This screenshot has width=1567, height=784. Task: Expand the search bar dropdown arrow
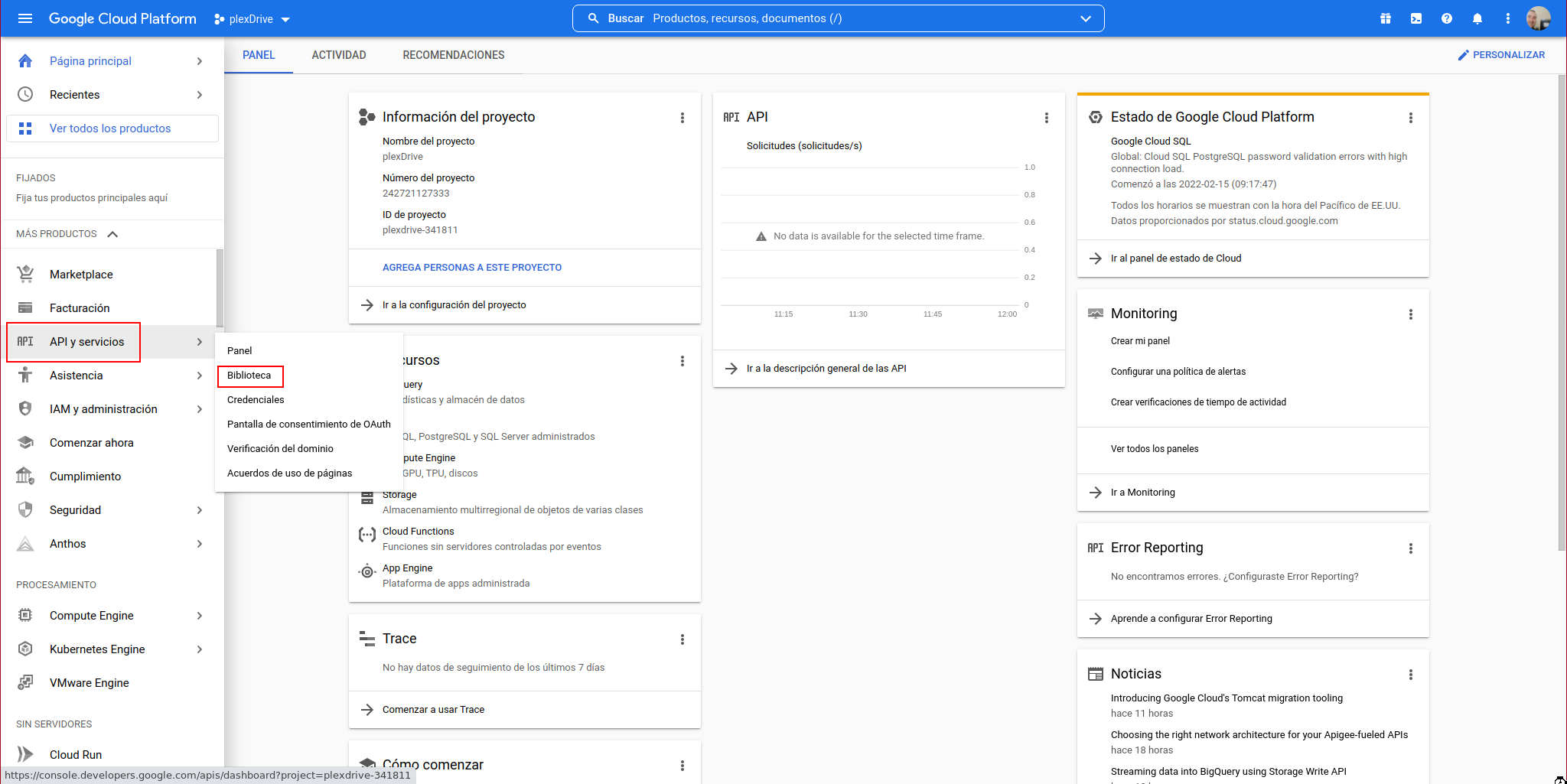pyautogui.click(x=1086, y=18)
